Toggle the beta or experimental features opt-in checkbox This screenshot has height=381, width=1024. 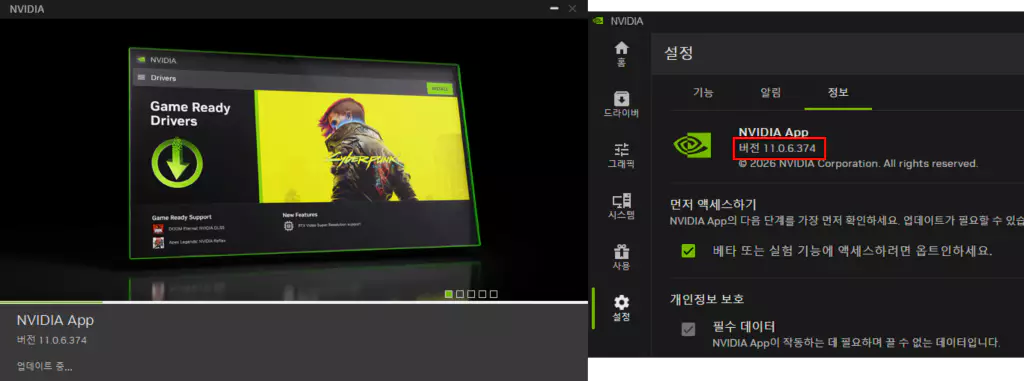point(688,251)
